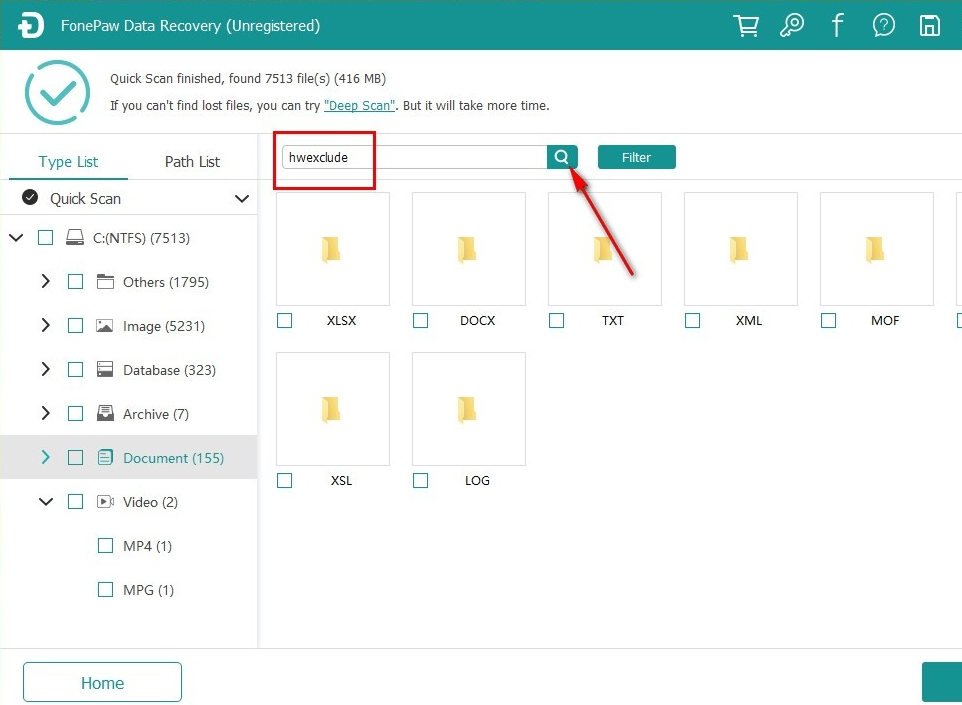Select the MP4 (1) entry
This screenshot has height=705, width=962.
point(147,545)
